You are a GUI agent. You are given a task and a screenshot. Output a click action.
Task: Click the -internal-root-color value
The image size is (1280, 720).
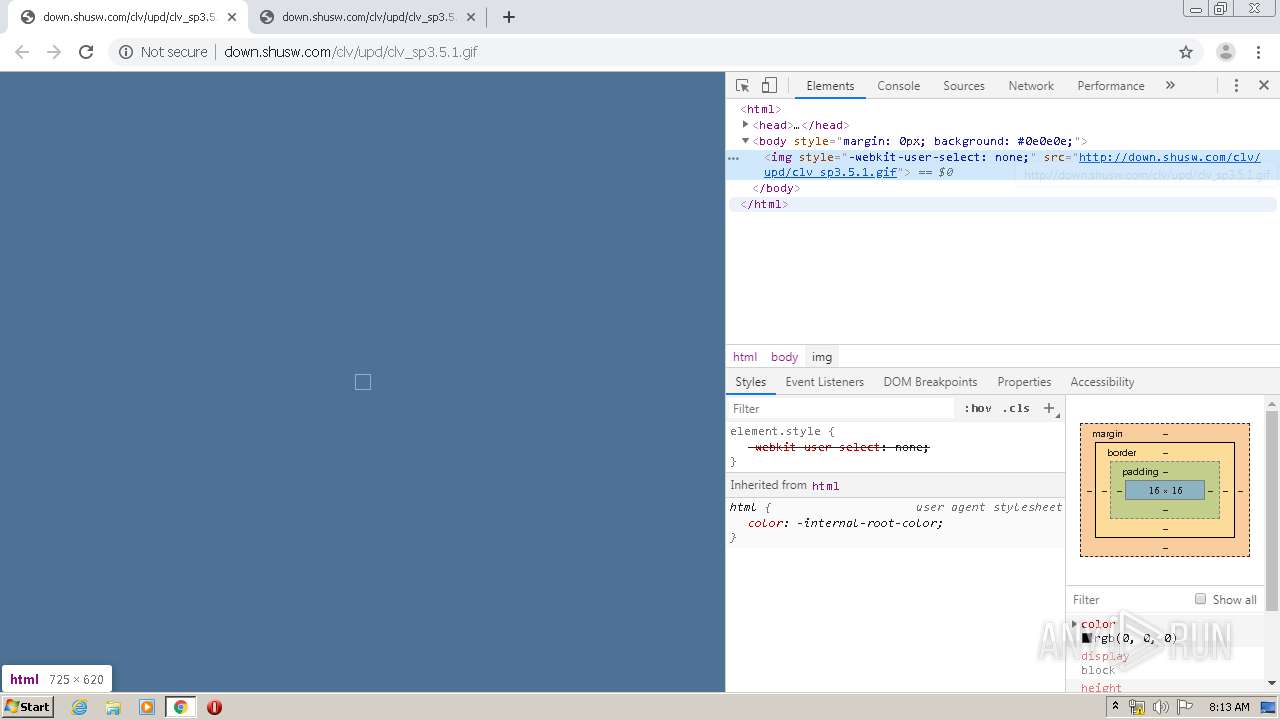pyautogui.click(x=870, y=523)
